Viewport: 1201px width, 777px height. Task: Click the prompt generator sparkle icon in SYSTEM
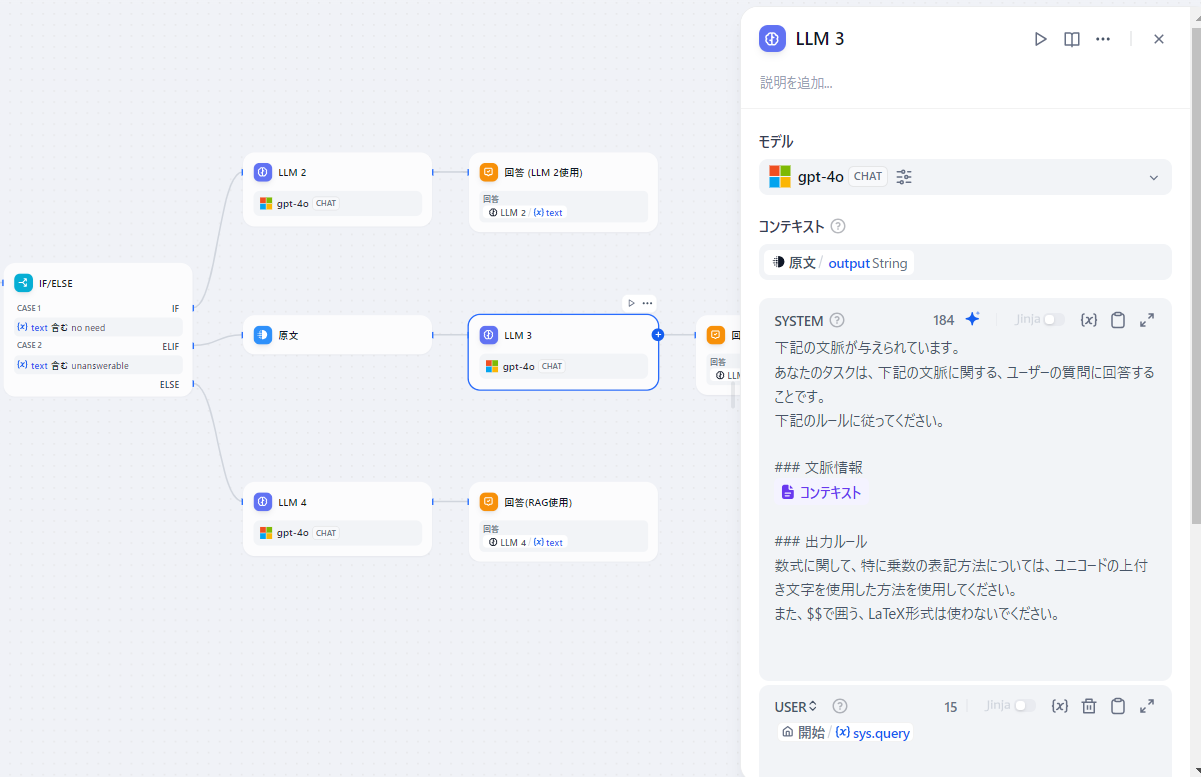point(972,320)
